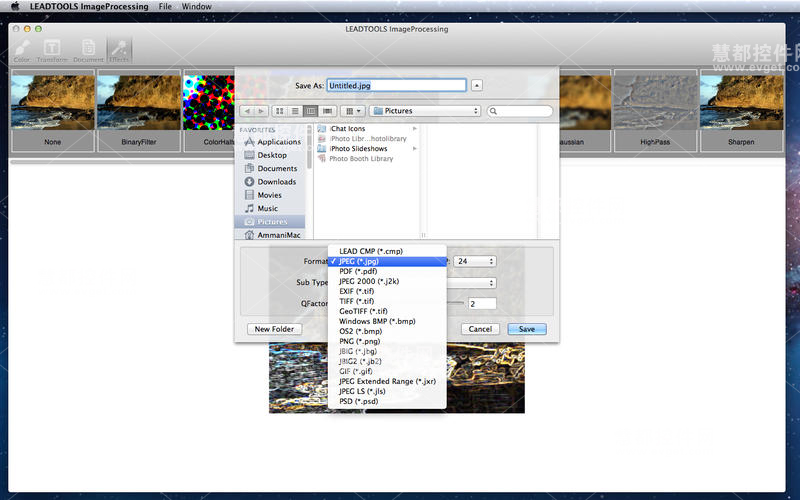Screen dimensions: 800x500
Task: Choose JPEG Extended Range (*.jxr) format
Action: tap(387, 381)
